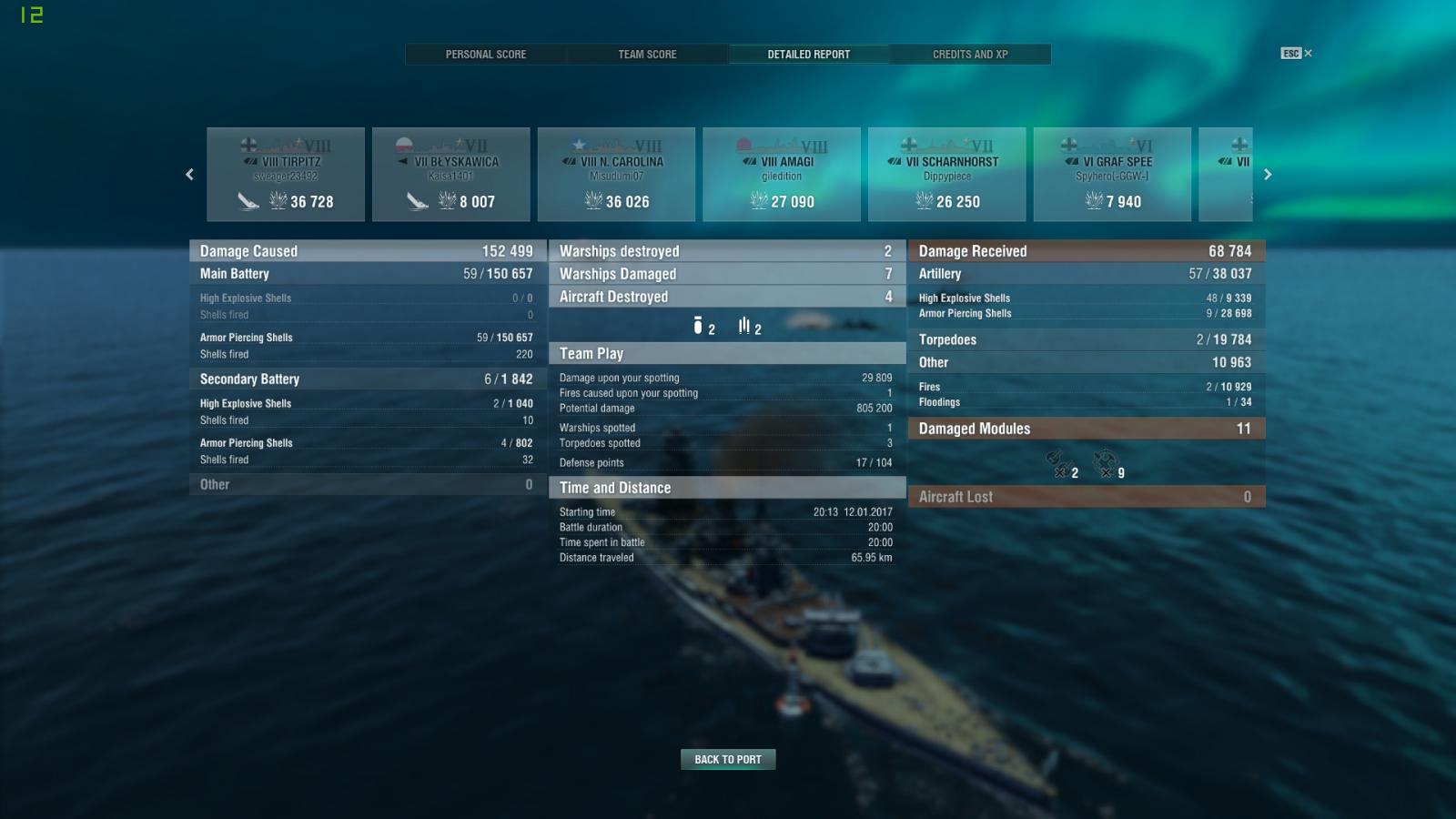Click the Back to Port button
The image size is (1456, 819).
point(728,759)
